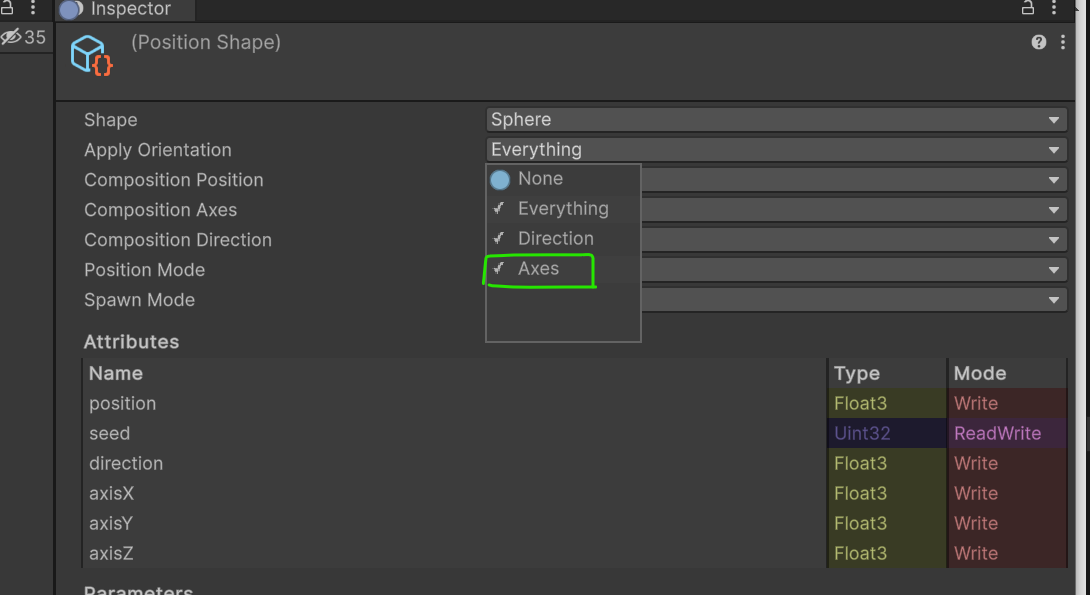Click the blue circle icon on Inspector tab

click(70, 10)
